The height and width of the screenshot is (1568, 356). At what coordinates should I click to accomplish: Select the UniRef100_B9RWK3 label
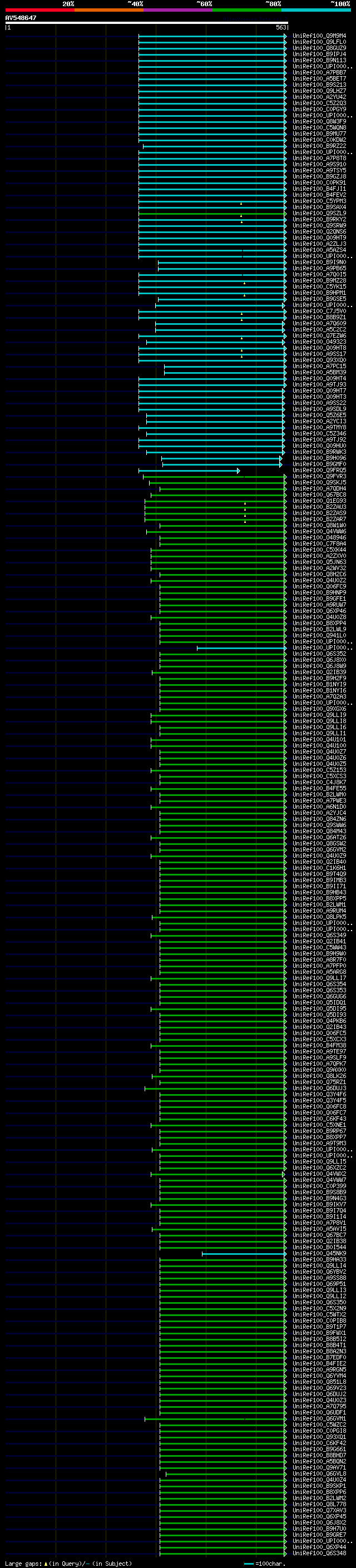click(319, 452)
